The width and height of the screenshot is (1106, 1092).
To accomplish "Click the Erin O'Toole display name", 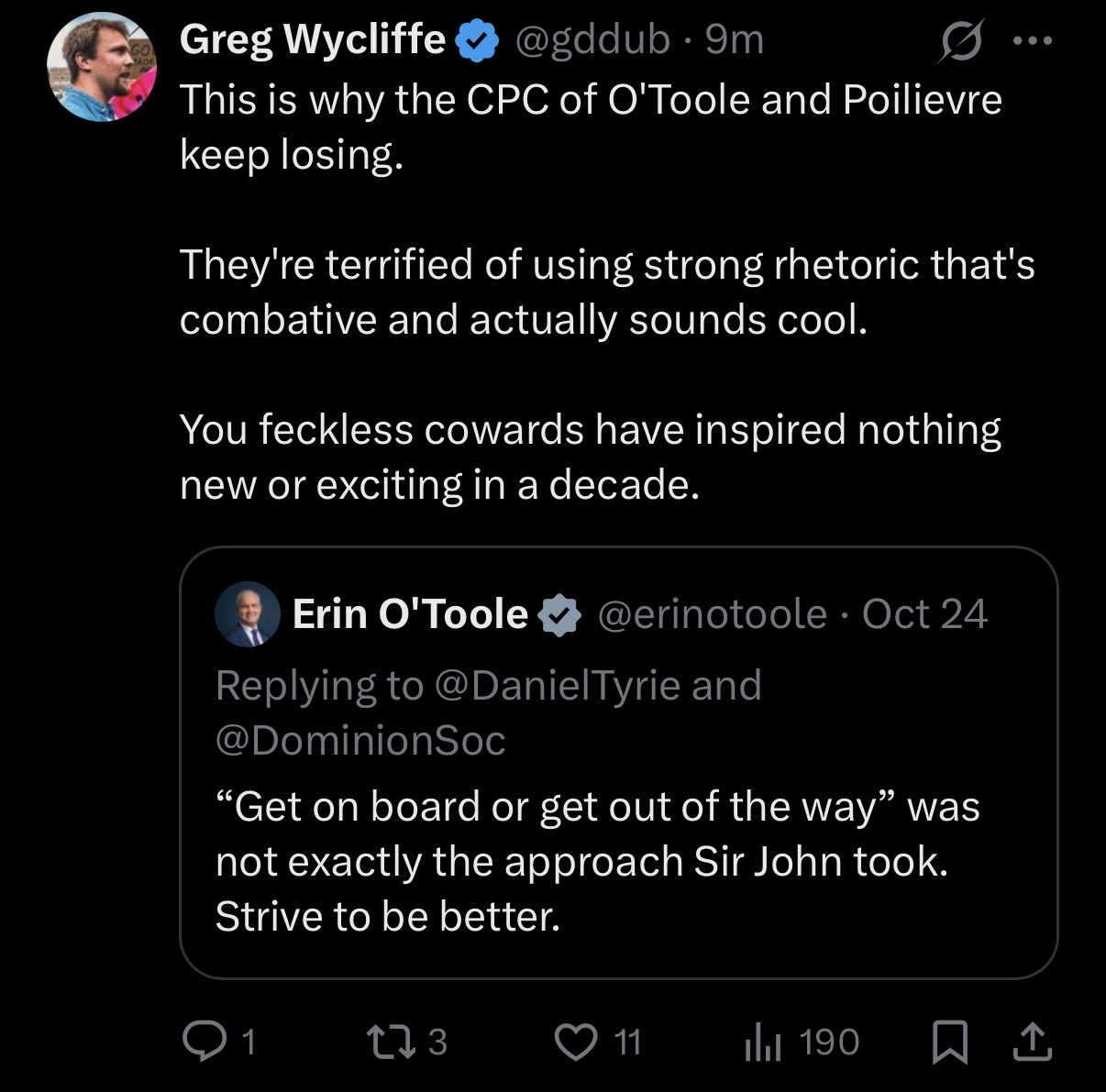I will [409, 614].
